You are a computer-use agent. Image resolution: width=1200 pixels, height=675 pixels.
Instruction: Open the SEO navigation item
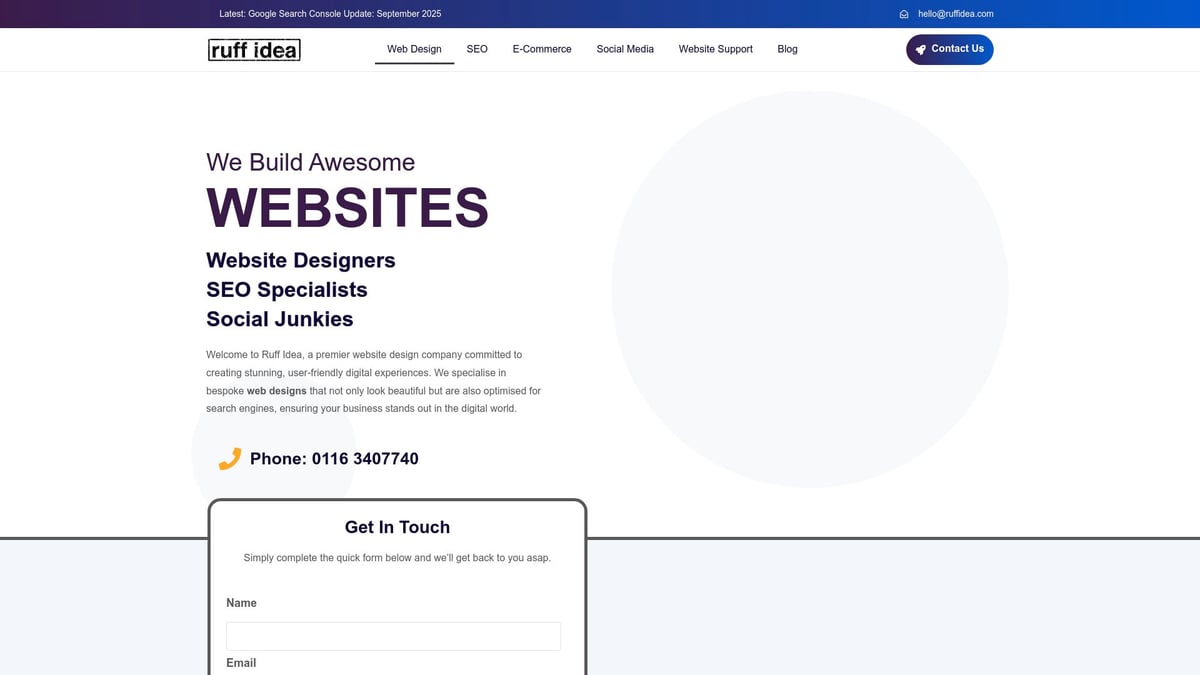pyautogui.click(x=477, y=48)
